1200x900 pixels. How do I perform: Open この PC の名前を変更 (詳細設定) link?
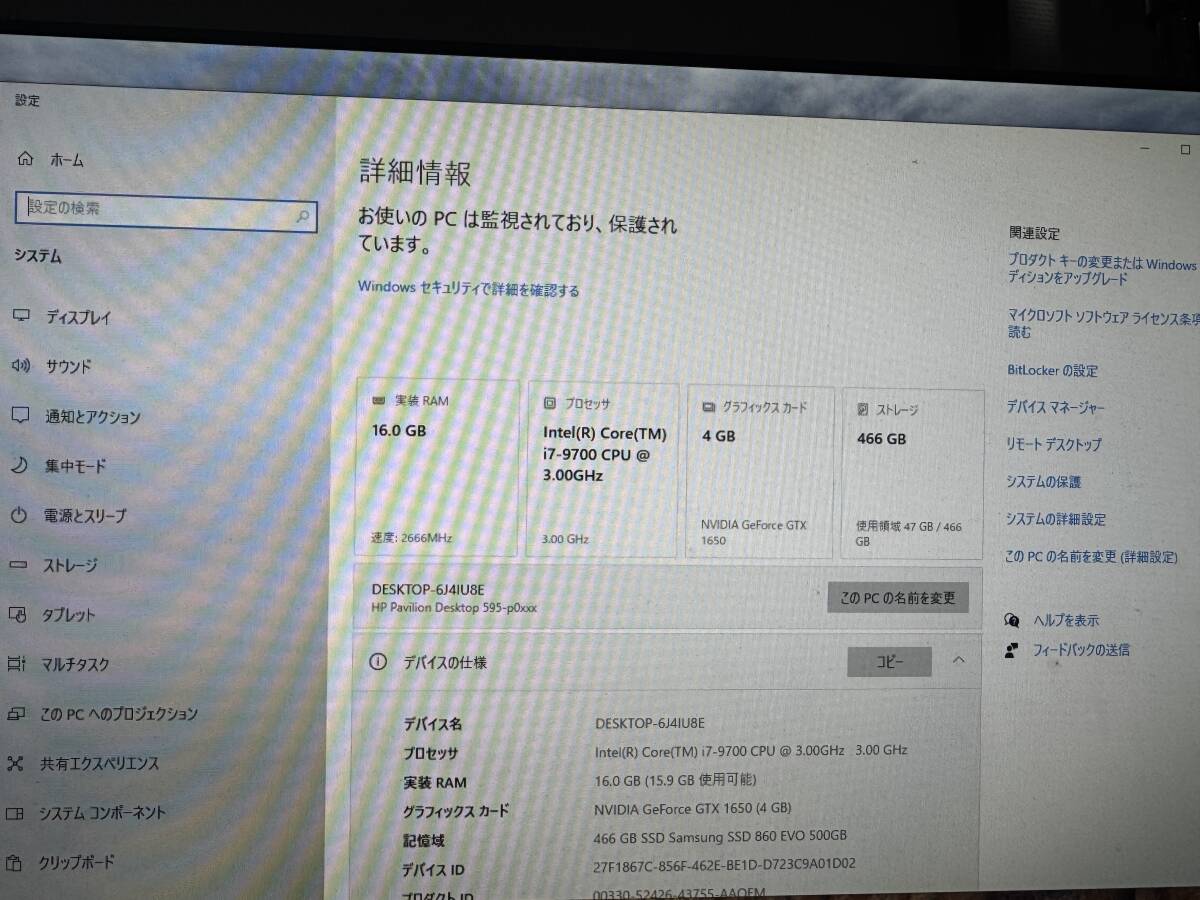pyautogui.click(x=1091, y=557)
